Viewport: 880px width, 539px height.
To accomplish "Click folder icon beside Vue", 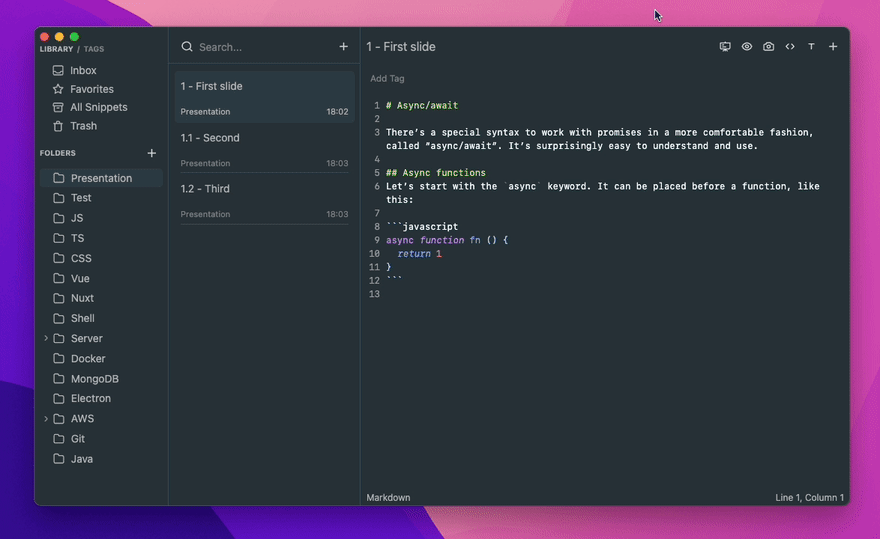I will coord(58,278).
